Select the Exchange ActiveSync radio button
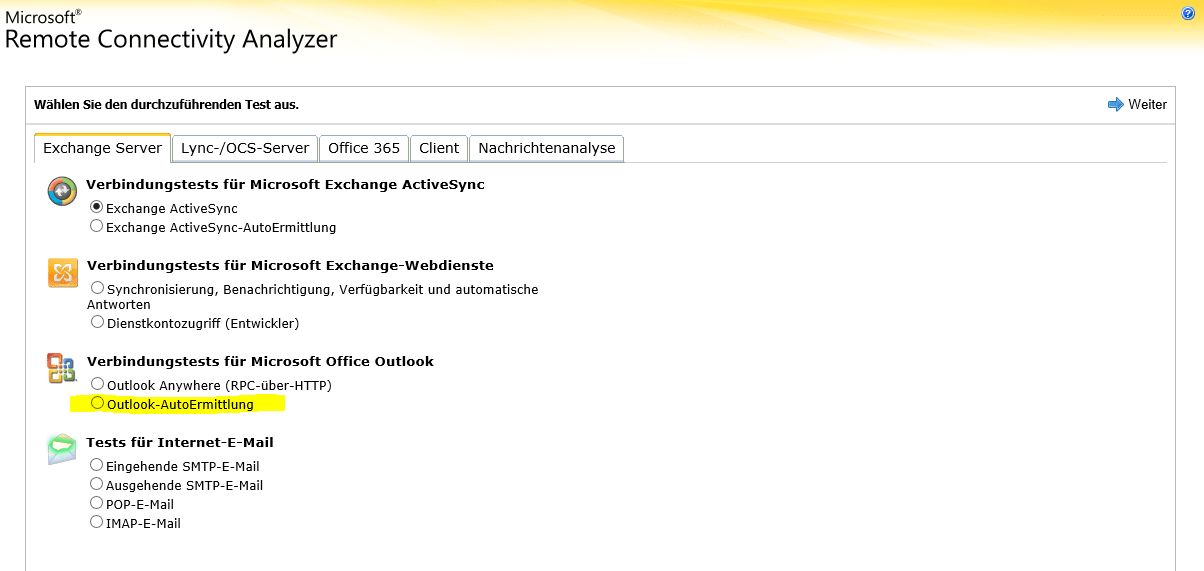This screenshot has width=1204, height=571. click(x=97, y=207)
